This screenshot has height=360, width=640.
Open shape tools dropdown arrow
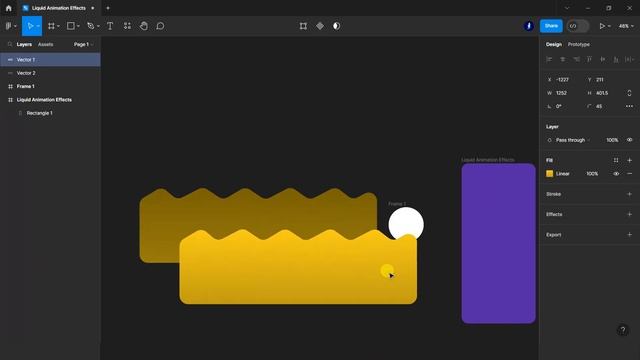click(x=78, y=26)
